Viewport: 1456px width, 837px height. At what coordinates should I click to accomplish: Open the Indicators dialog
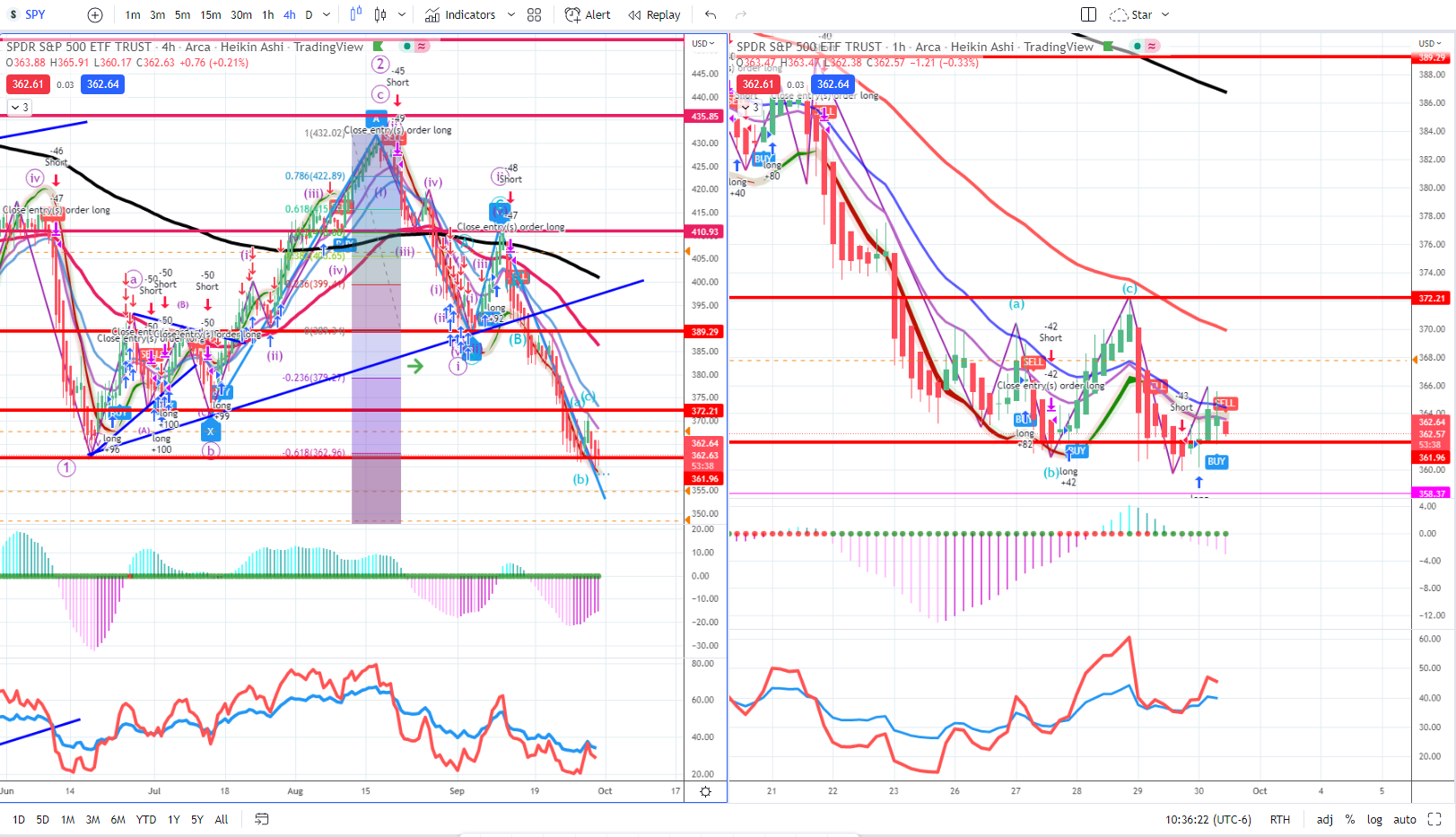click(x=460, y=15)
